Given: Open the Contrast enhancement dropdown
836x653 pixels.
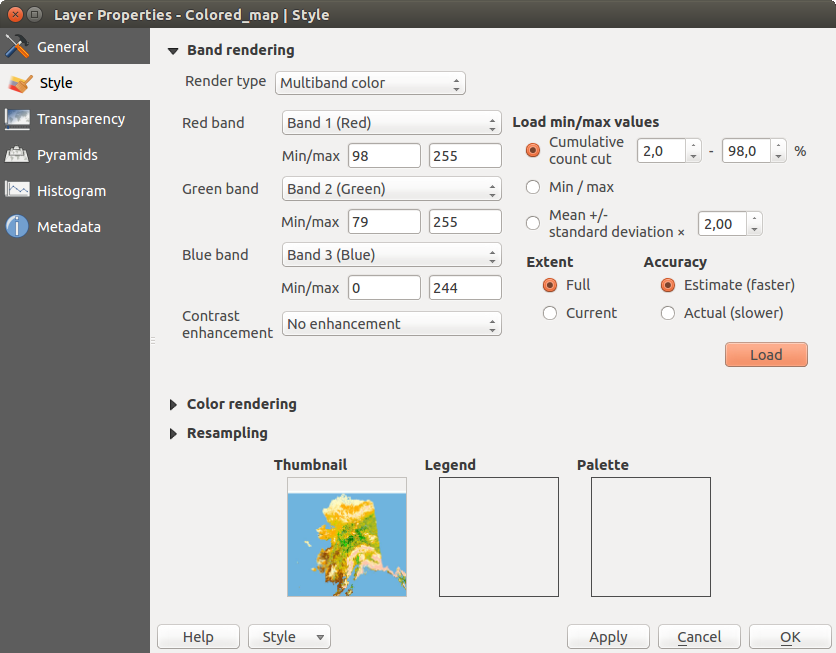Looking at the screenshot, I should click(391, 324).
